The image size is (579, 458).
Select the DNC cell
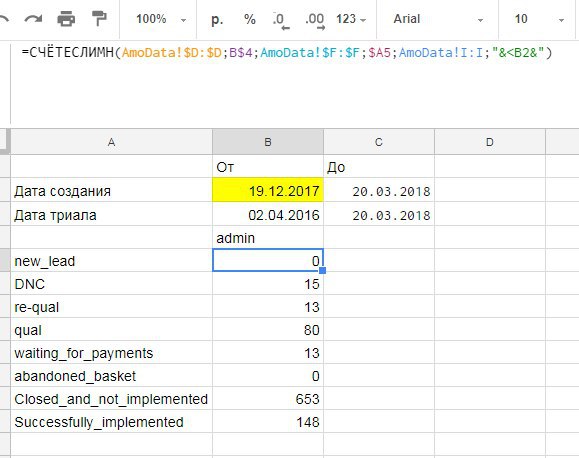pyautogui.click(x=112, y=283)
